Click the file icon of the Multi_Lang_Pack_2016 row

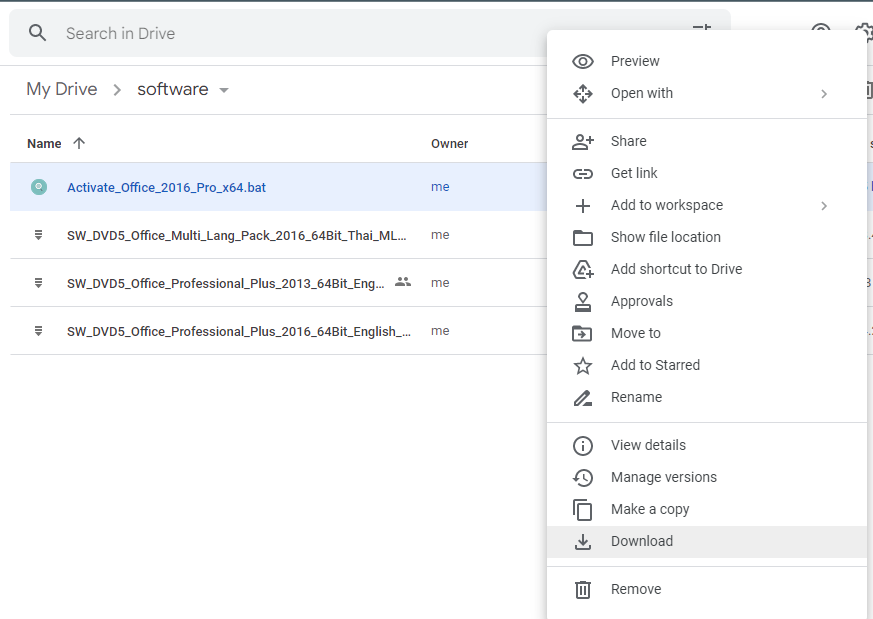point(38,235)
